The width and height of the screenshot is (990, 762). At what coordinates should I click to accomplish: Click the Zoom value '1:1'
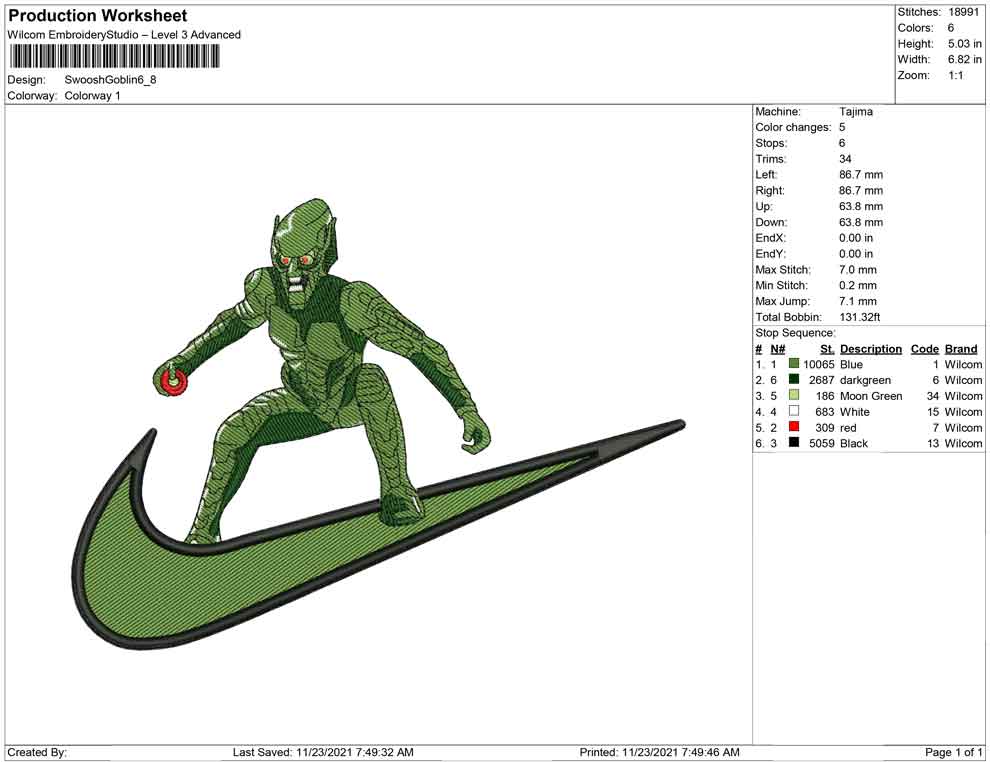955,75
